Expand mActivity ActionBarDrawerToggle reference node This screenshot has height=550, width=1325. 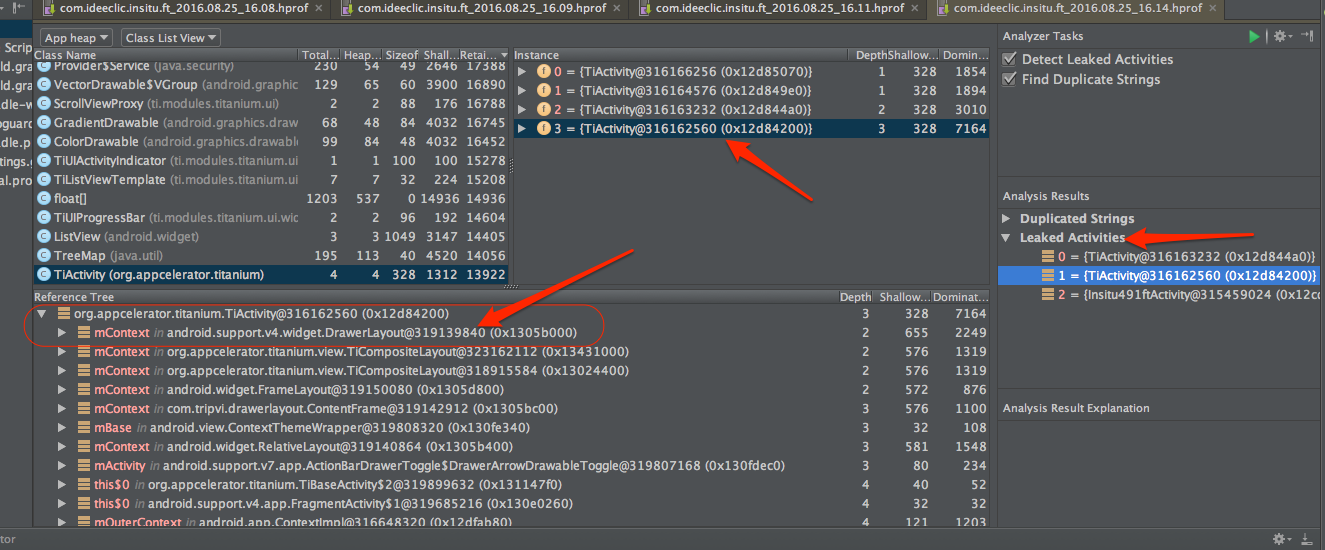click(63, 466)
